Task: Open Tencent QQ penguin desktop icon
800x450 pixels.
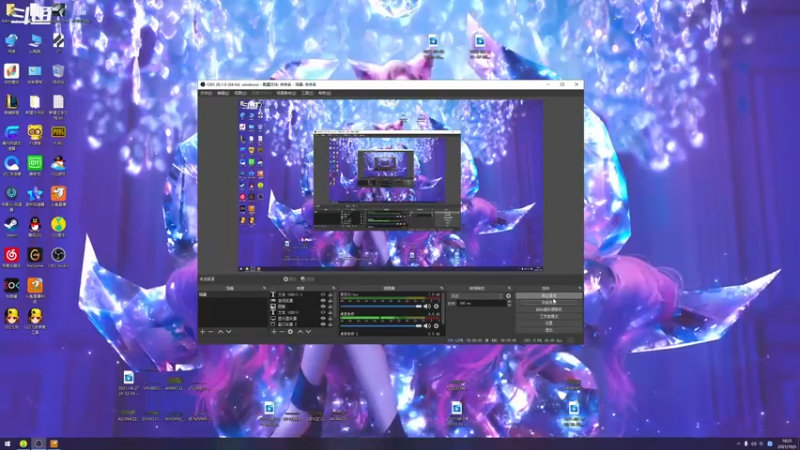Action: (x=35, y=227)
